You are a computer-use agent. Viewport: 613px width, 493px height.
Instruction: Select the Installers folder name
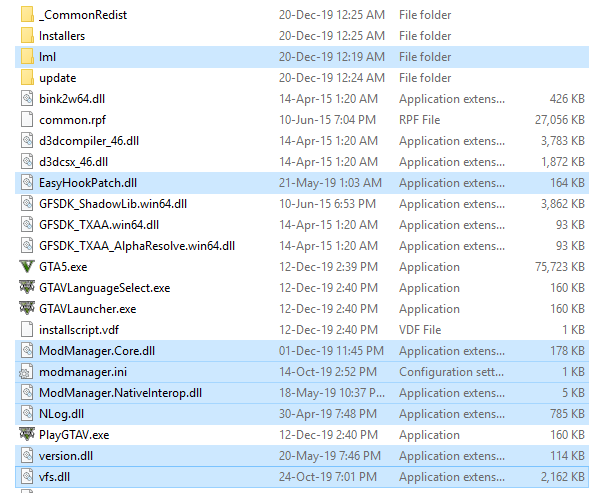(x=62, y=36)
